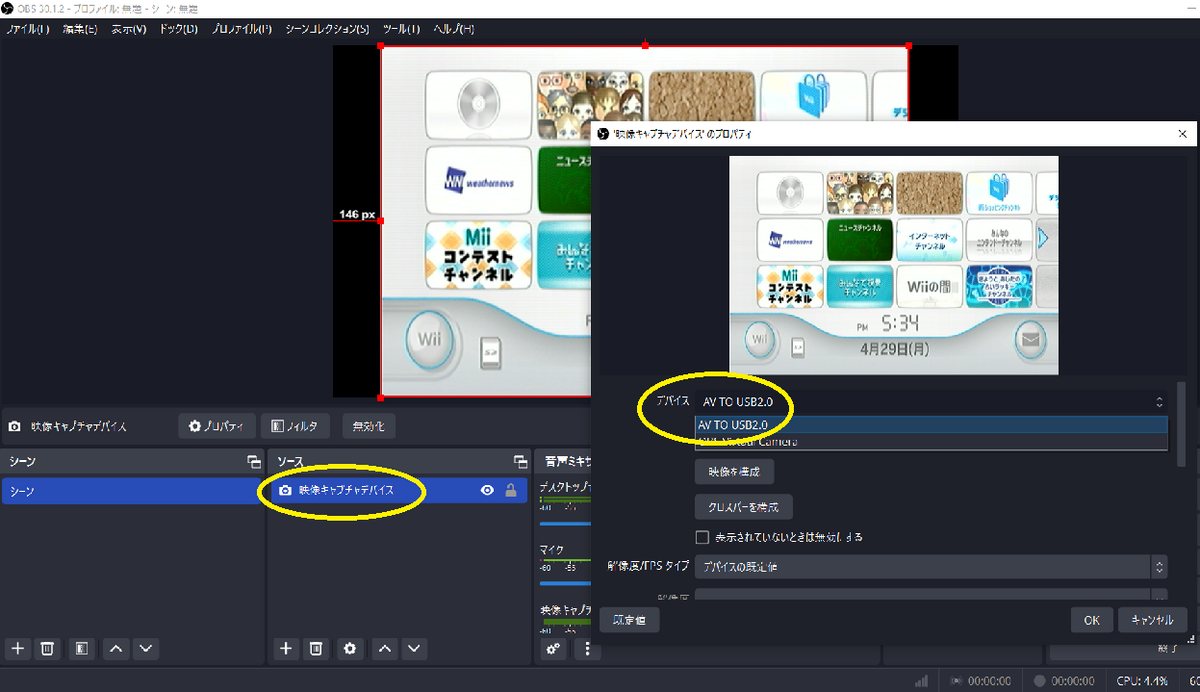
Task: Pop out the ソース dock
Action: pos(520,462)
